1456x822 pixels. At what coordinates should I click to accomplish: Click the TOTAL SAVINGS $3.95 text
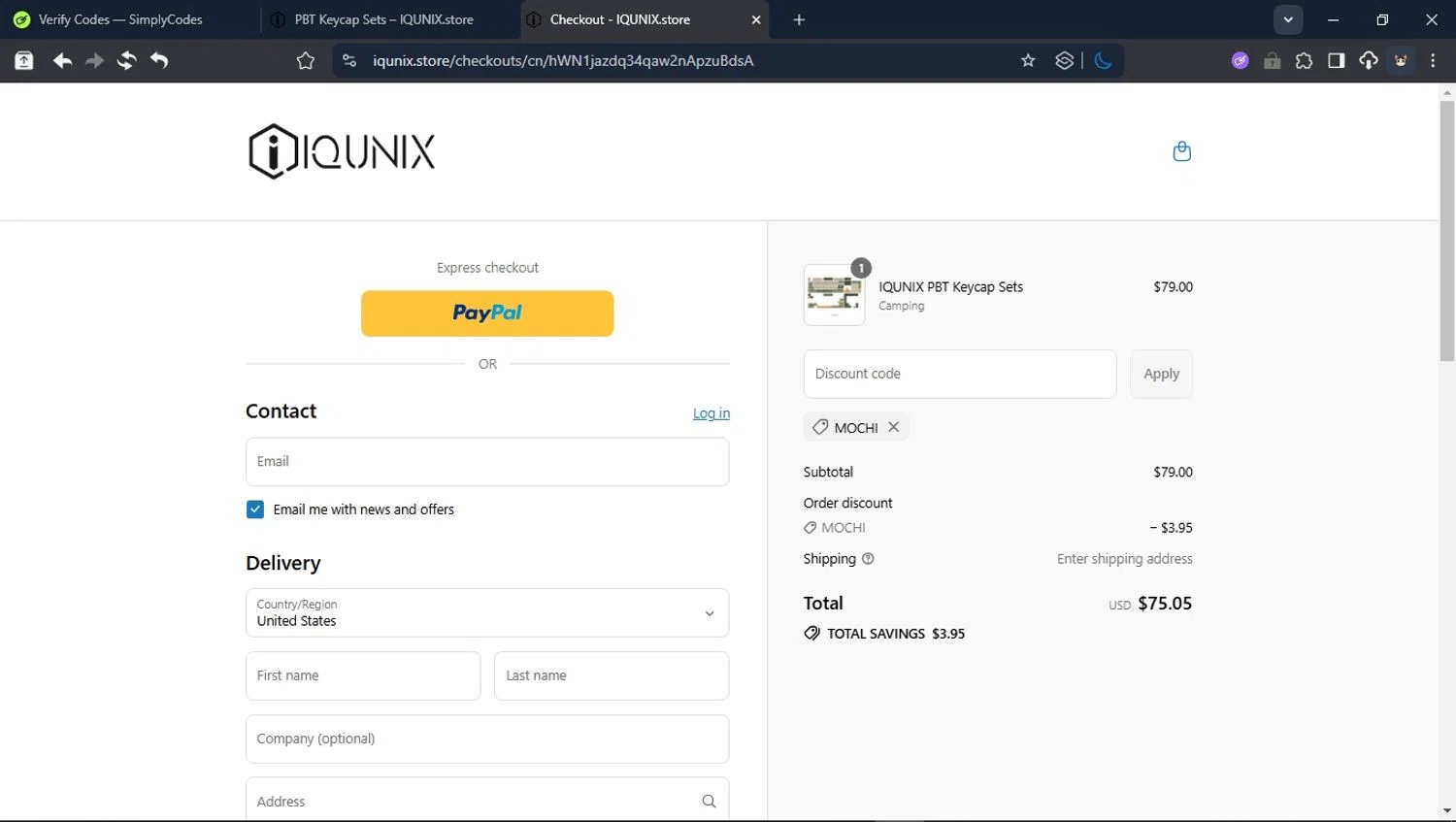896,634
